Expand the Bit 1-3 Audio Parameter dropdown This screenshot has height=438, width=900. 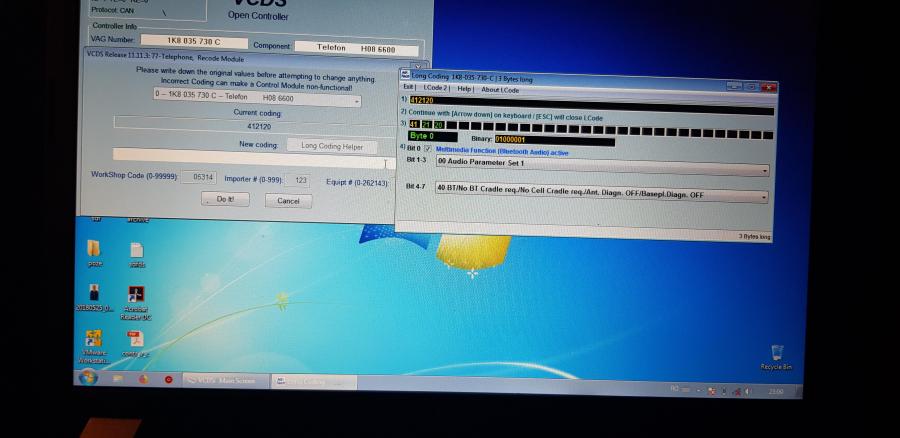tap(764, 170)
